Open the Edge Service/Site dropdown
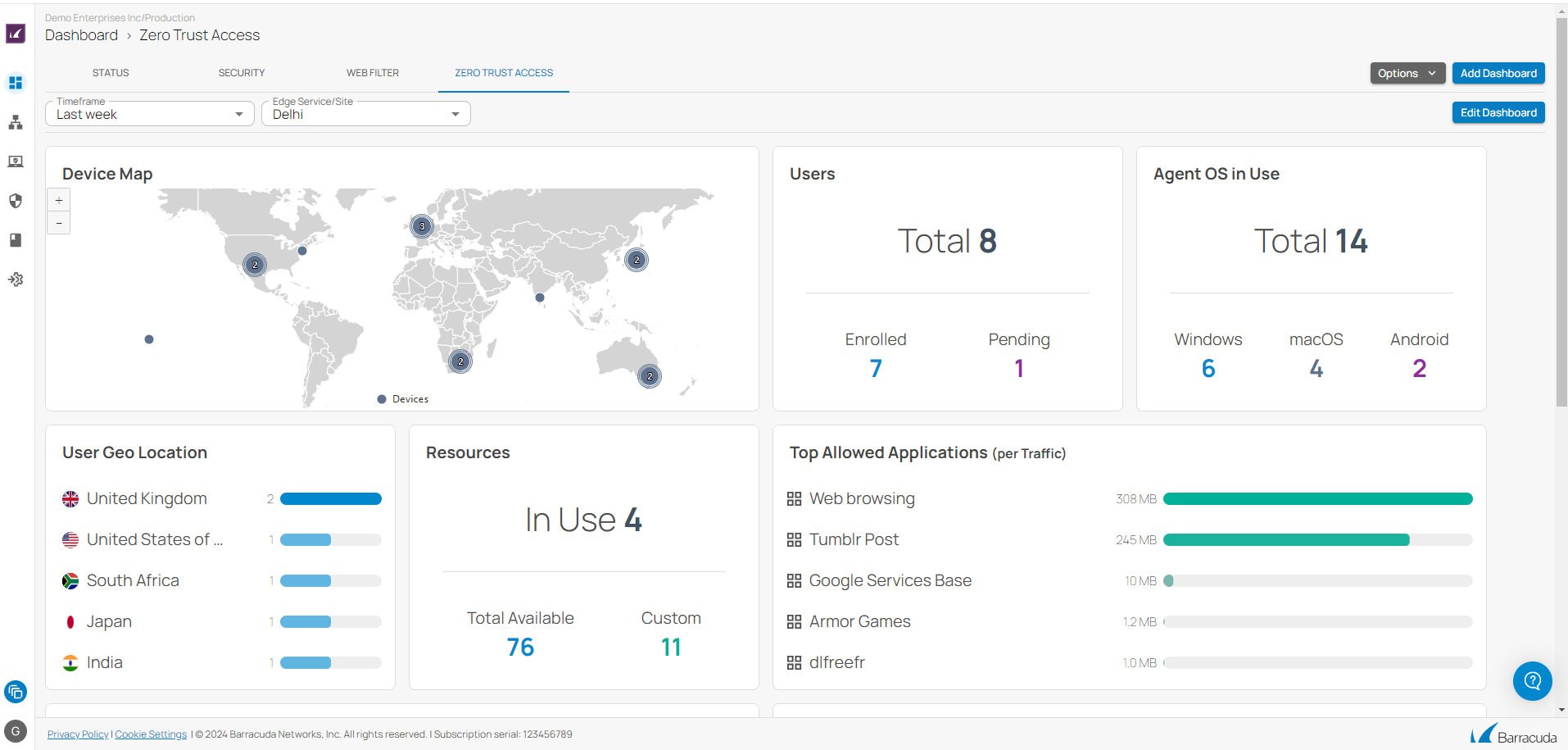The image size is (1568, 750). tap(366, 114)
